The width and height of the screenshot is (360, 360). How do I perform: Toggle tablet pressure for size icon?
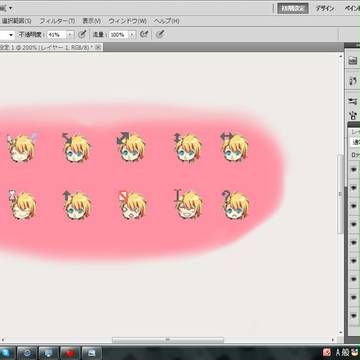tap(160, 34)
